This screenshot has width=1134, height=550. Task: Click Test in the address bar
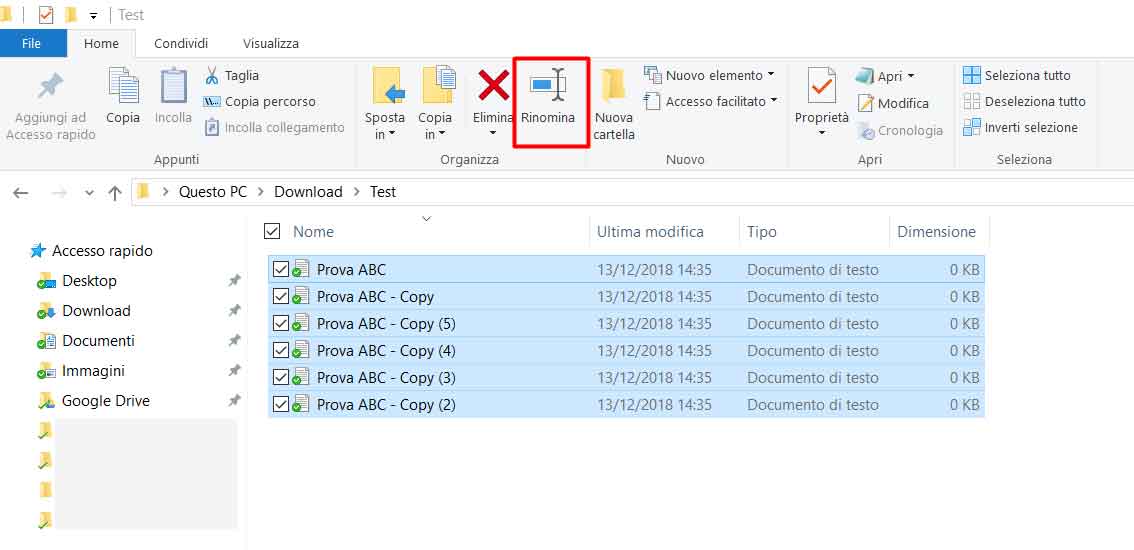[x=383, y=192]
